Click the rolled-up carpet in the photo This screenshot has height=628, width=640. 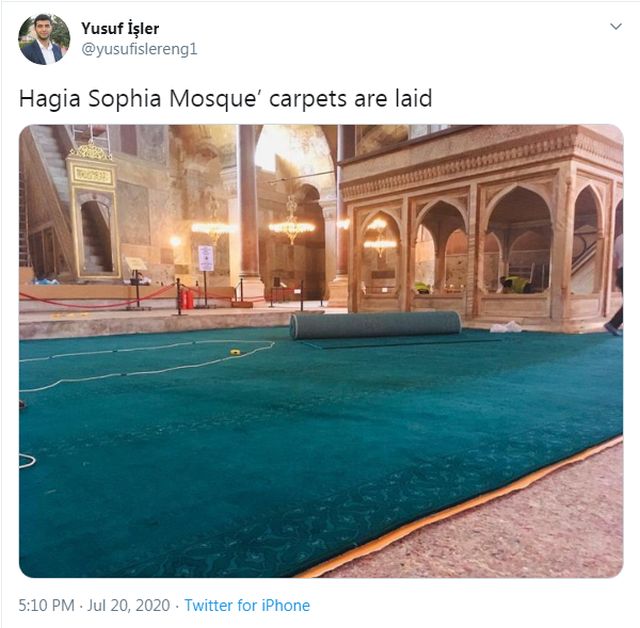[376, 324]
